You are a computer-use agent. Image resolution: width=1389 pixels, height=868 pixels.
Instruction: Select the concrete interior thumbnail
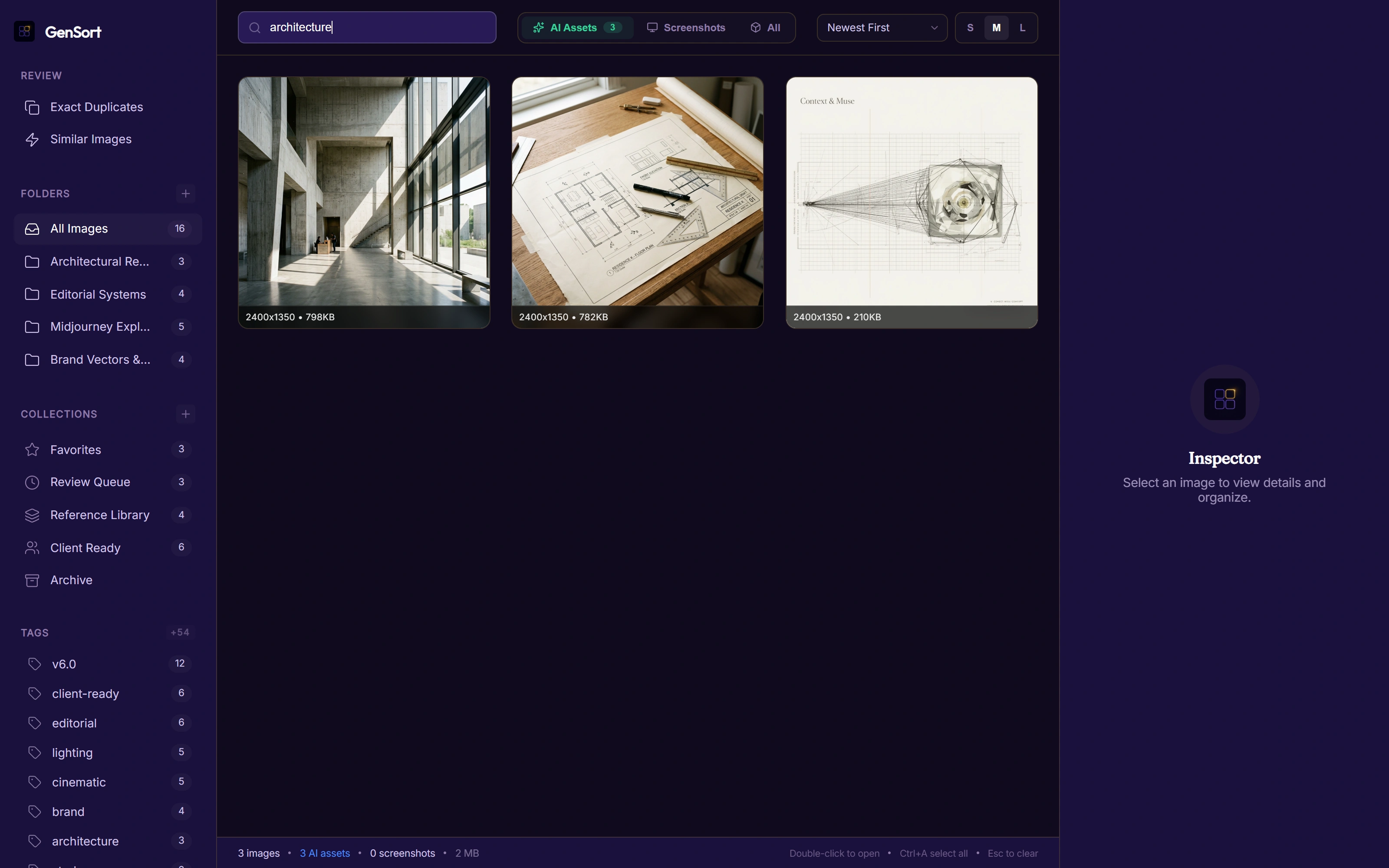364,203
